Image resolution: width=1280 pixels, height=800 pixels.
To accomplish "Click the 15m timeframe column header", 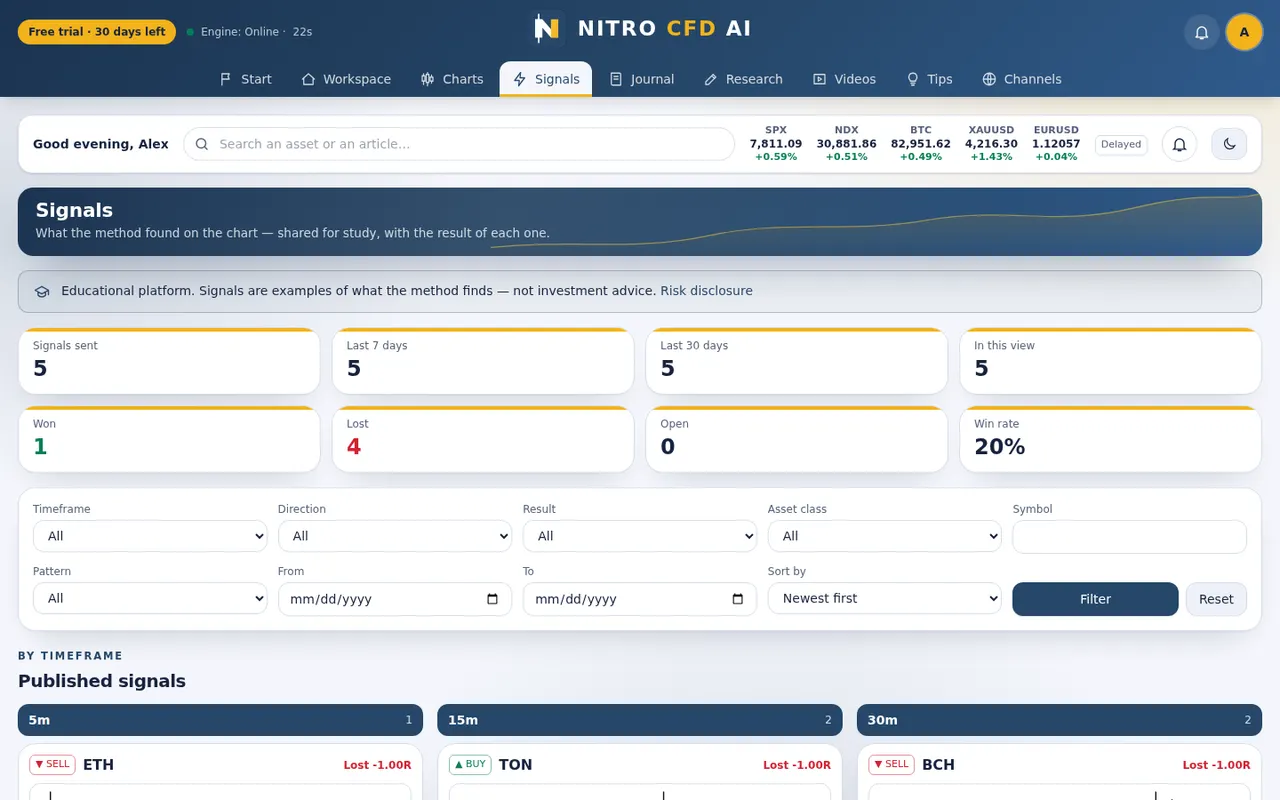I will 640,720.
